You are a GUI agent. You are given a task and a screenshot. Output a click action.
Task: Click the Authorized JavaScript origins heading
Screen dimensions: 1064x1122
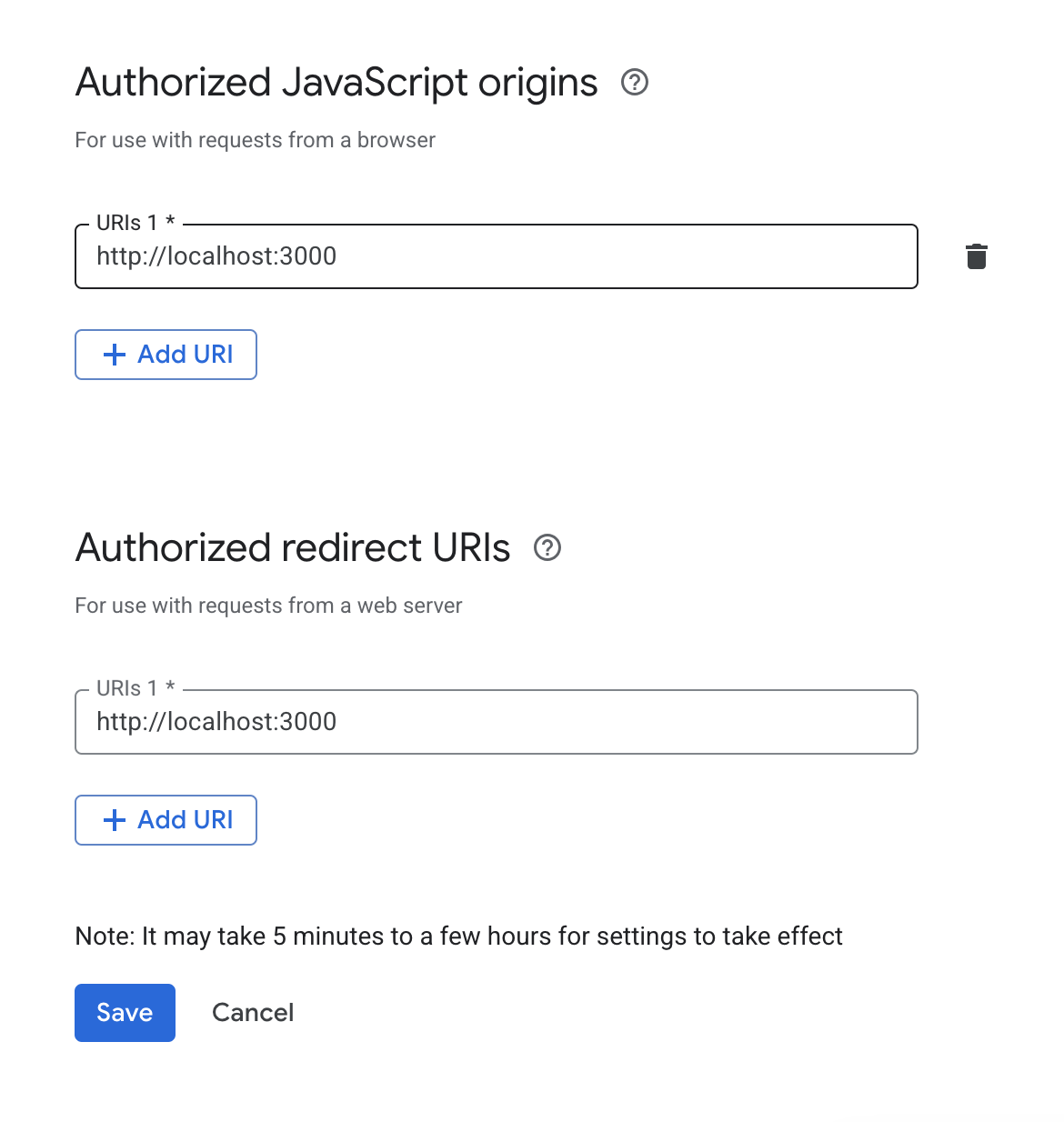coord(336,83)
